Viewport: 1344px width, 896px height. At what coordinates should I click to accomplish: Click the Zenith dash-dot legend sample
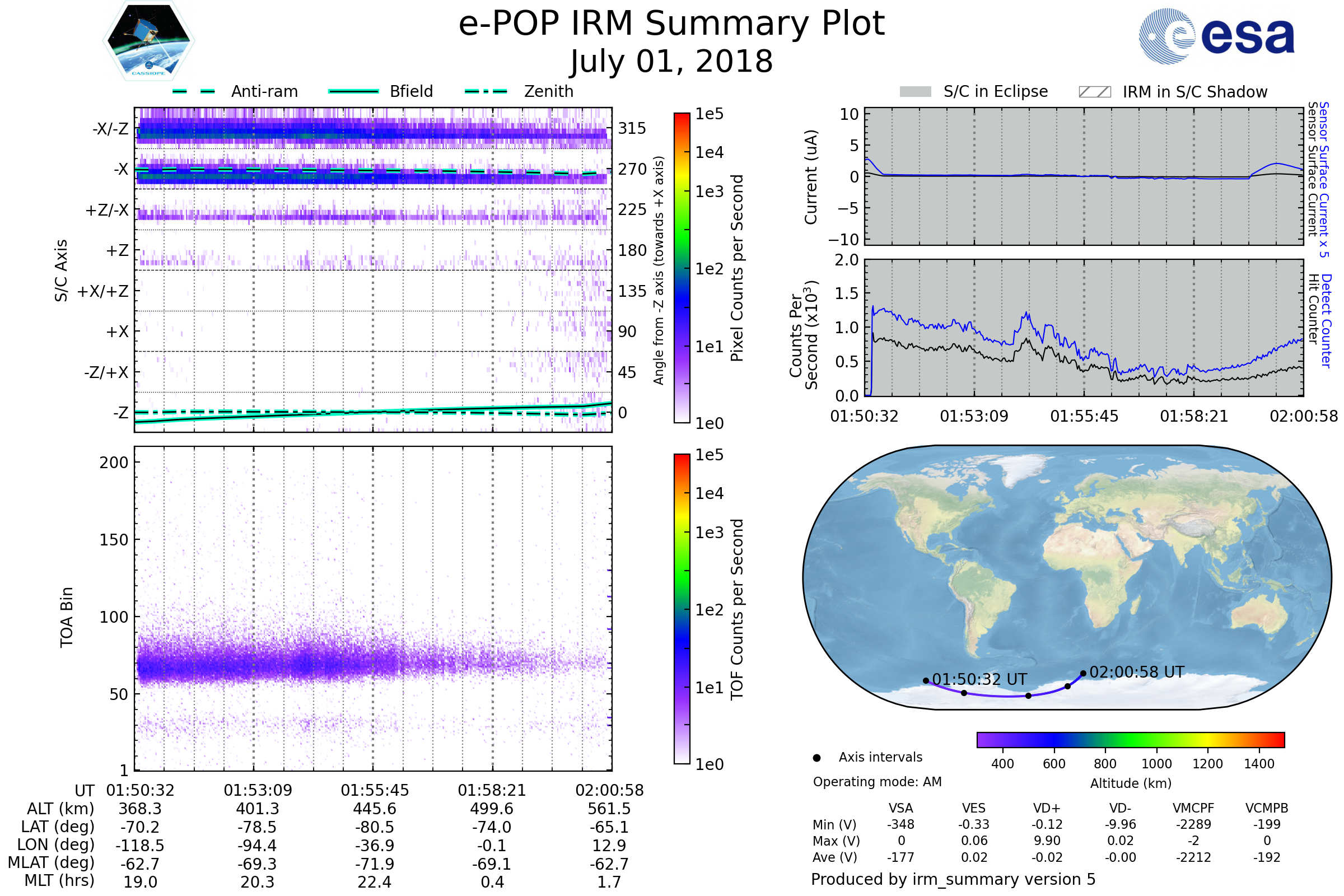(486, 91)
